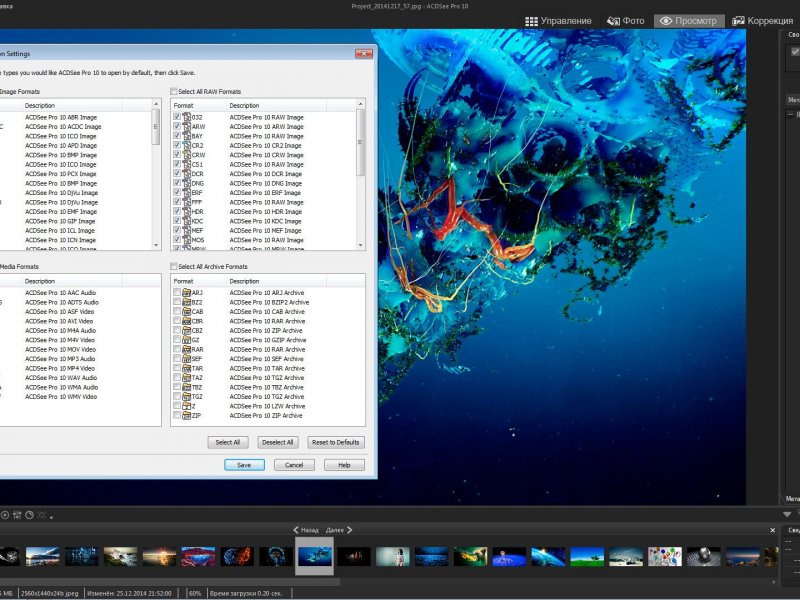Click the 032 format file icon

pyautogui.click(x=187, y=117)
